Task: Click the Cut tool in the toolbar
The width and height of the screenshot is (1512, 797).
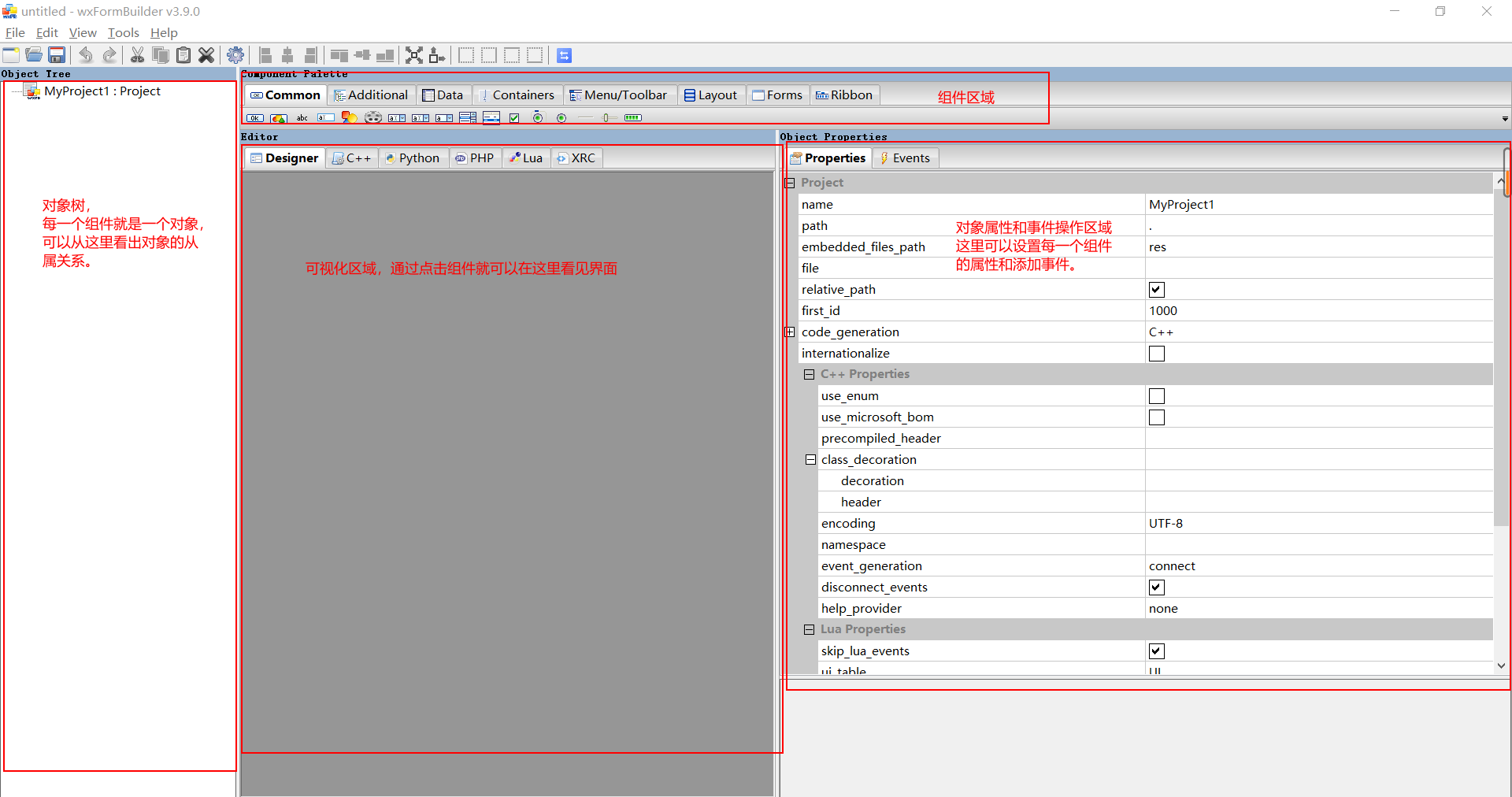Action: click(136, 54)
